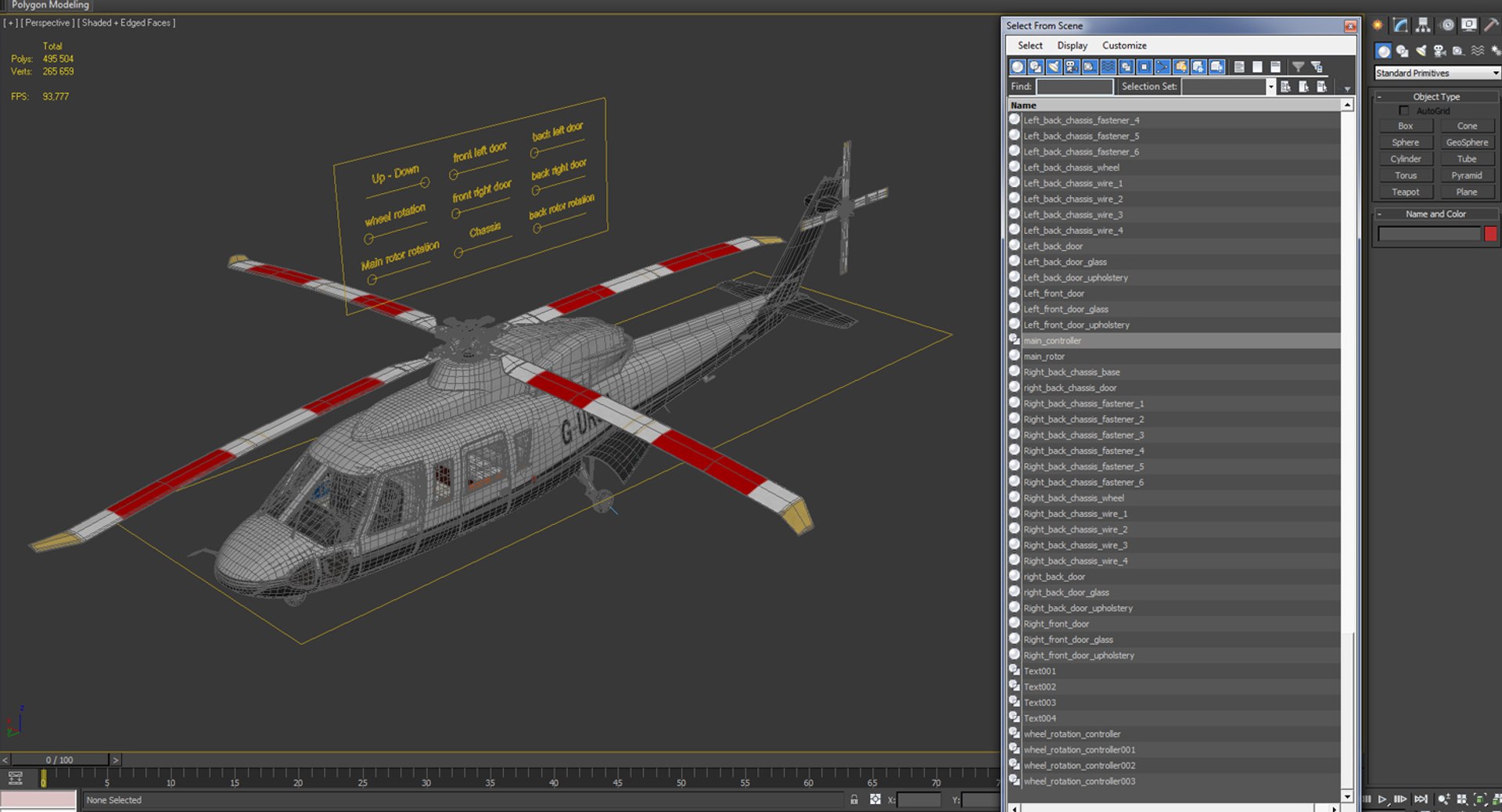Select Lights category in Create panel

pos(1421,51)
